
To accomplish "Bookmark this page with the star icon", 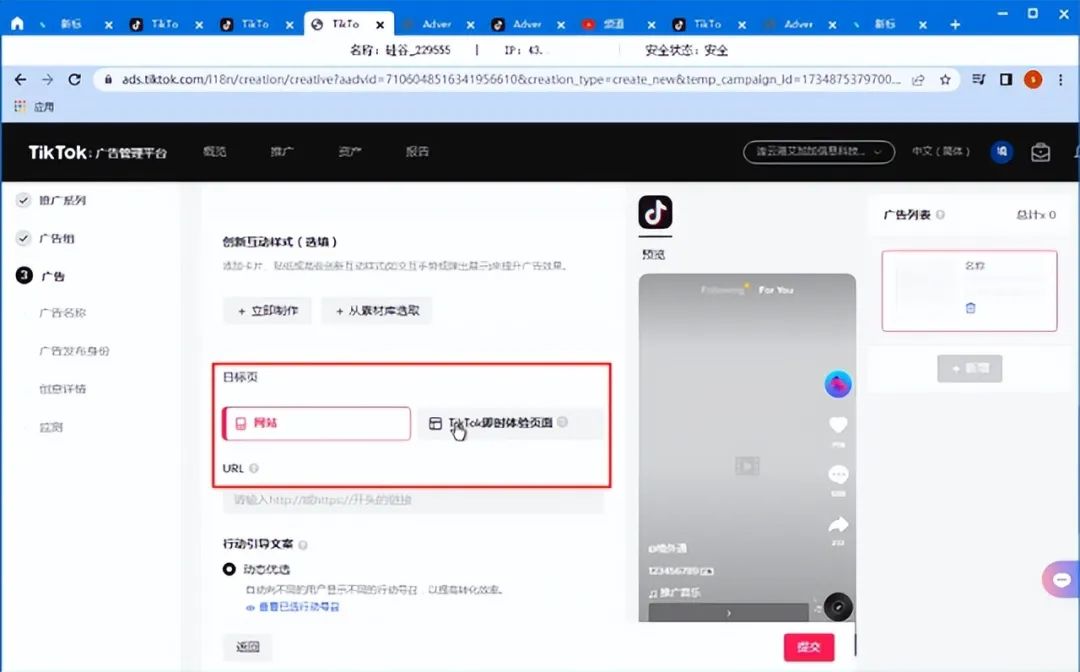I will [945, 80].
